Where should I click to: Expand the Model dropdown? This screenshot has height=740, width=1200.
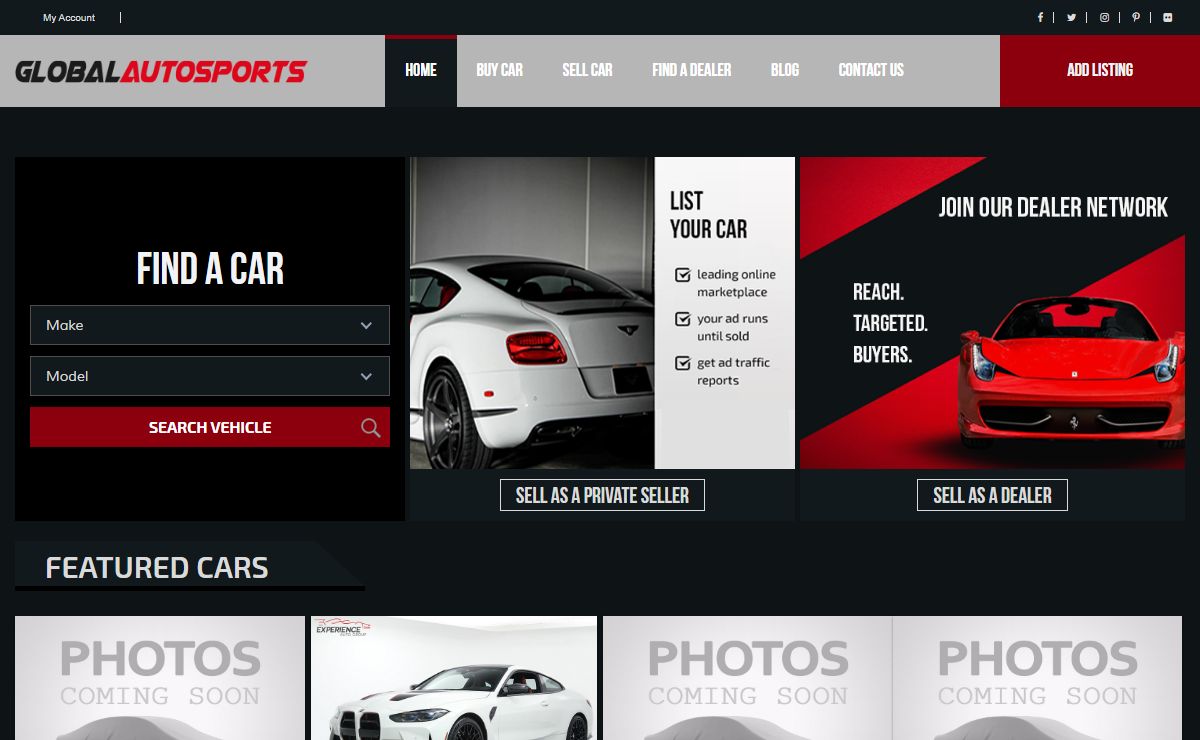coord(210,376)
